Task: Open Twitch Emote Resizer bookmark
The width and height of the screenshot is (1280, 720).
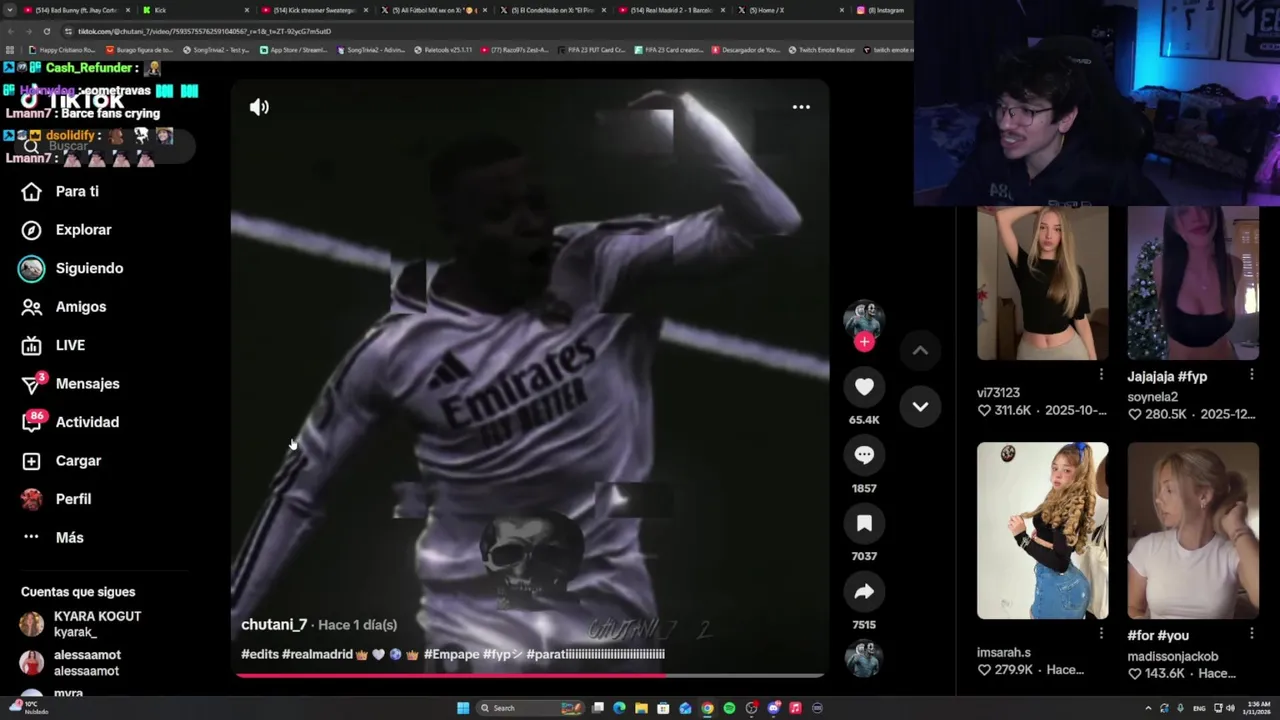Action: [821, 50]
